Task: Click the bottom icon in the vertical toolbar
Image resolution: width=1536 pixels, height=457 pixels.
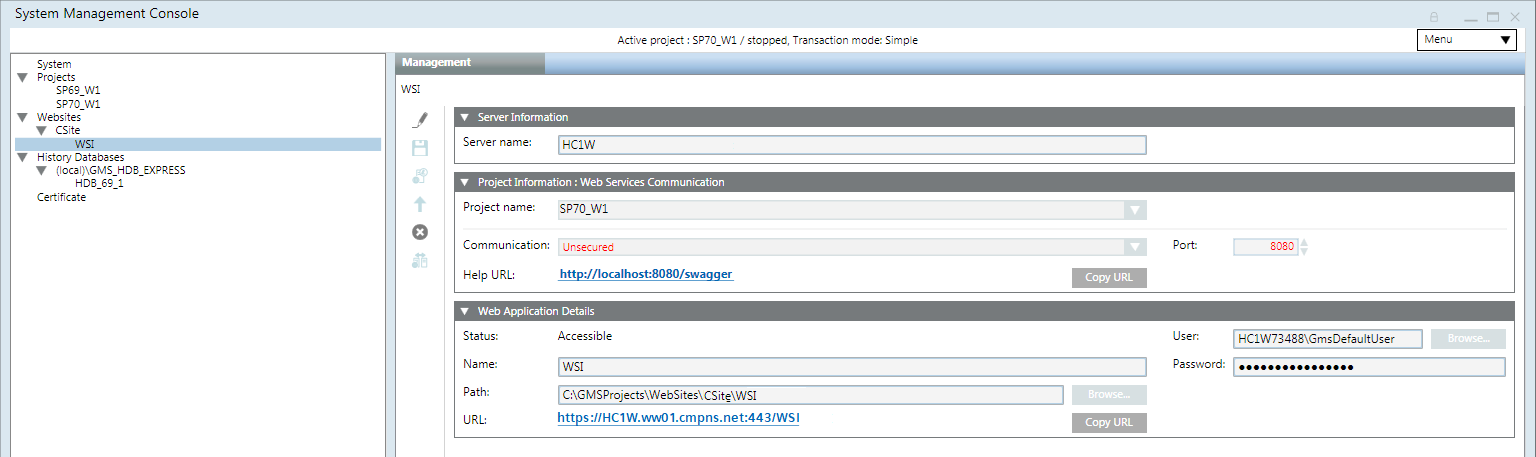Action: tap(420, 261)
